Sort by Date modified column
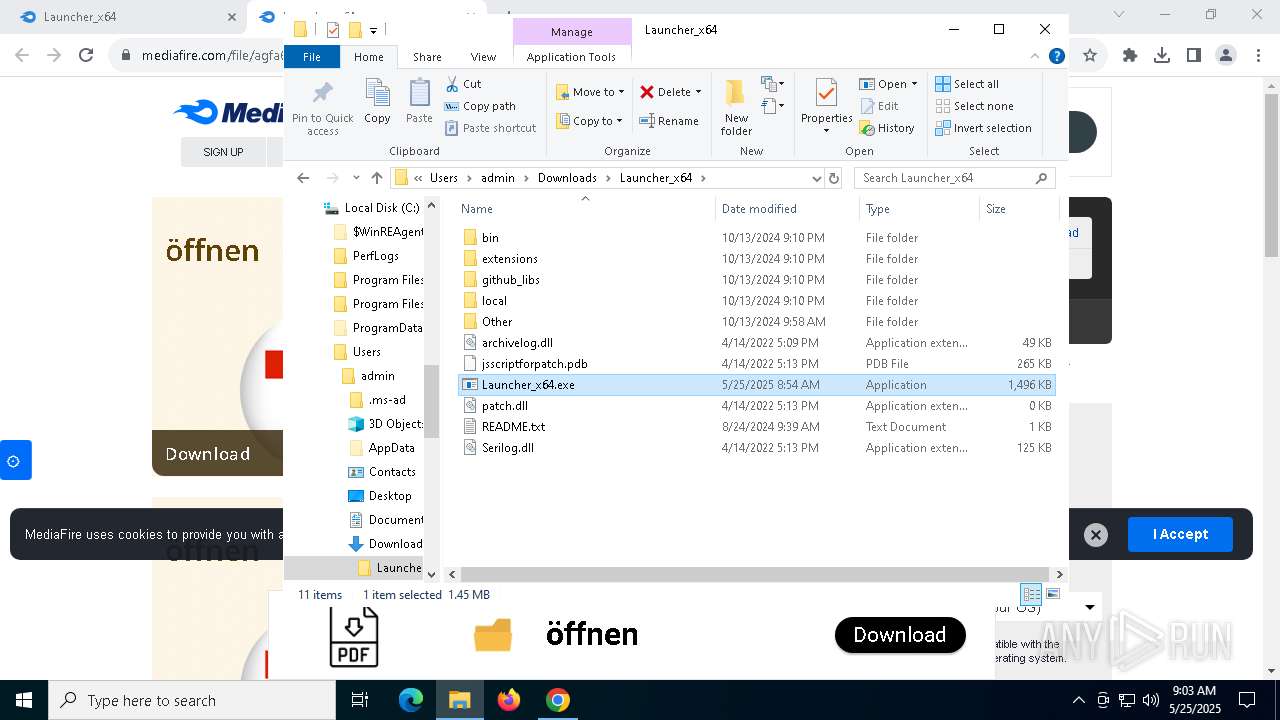The height and width of the screenshot is (720, 1280). tap(787, 208)
